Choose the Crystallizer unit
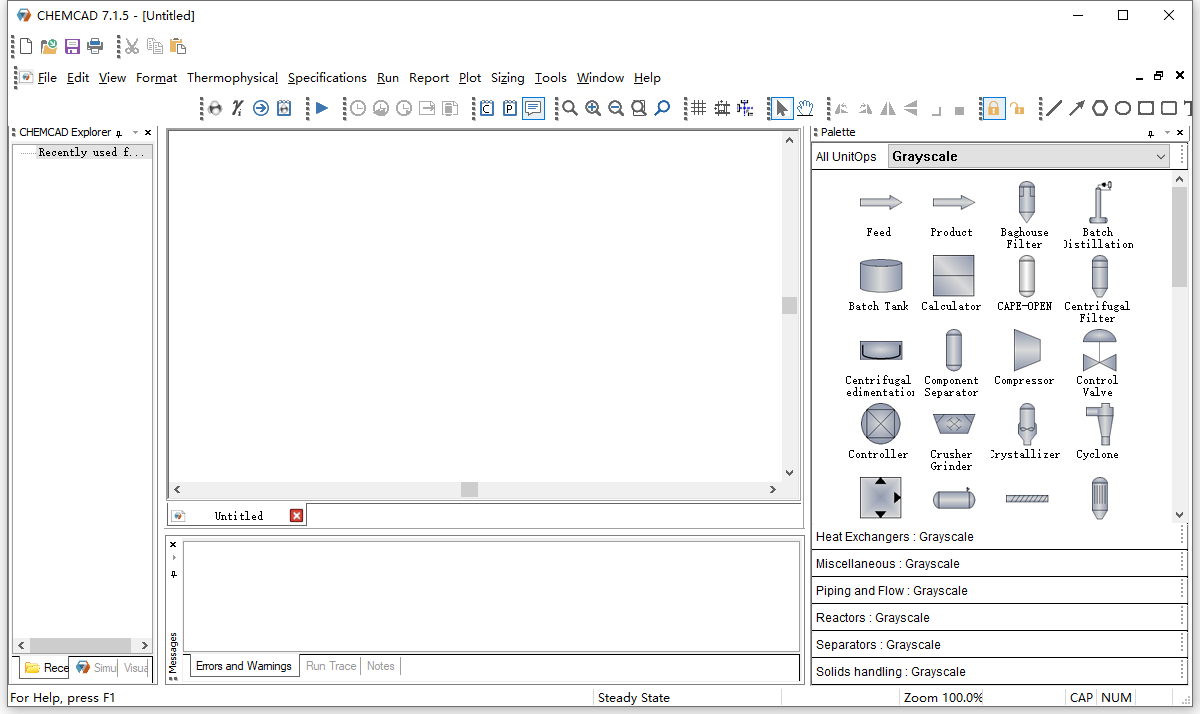 pos(1026,424)
